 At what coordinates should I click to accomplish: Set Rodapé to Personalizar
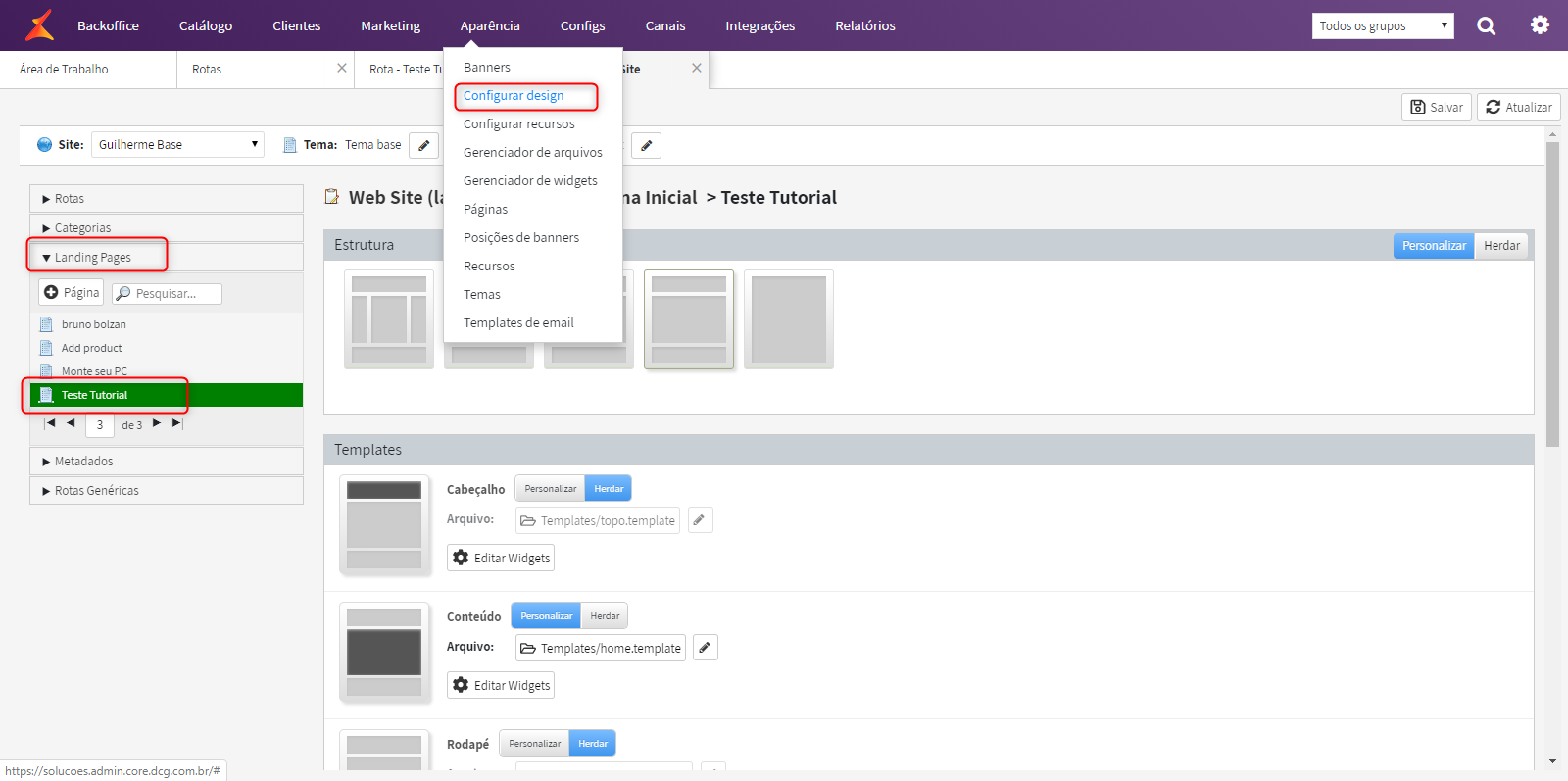click(534, 744)
